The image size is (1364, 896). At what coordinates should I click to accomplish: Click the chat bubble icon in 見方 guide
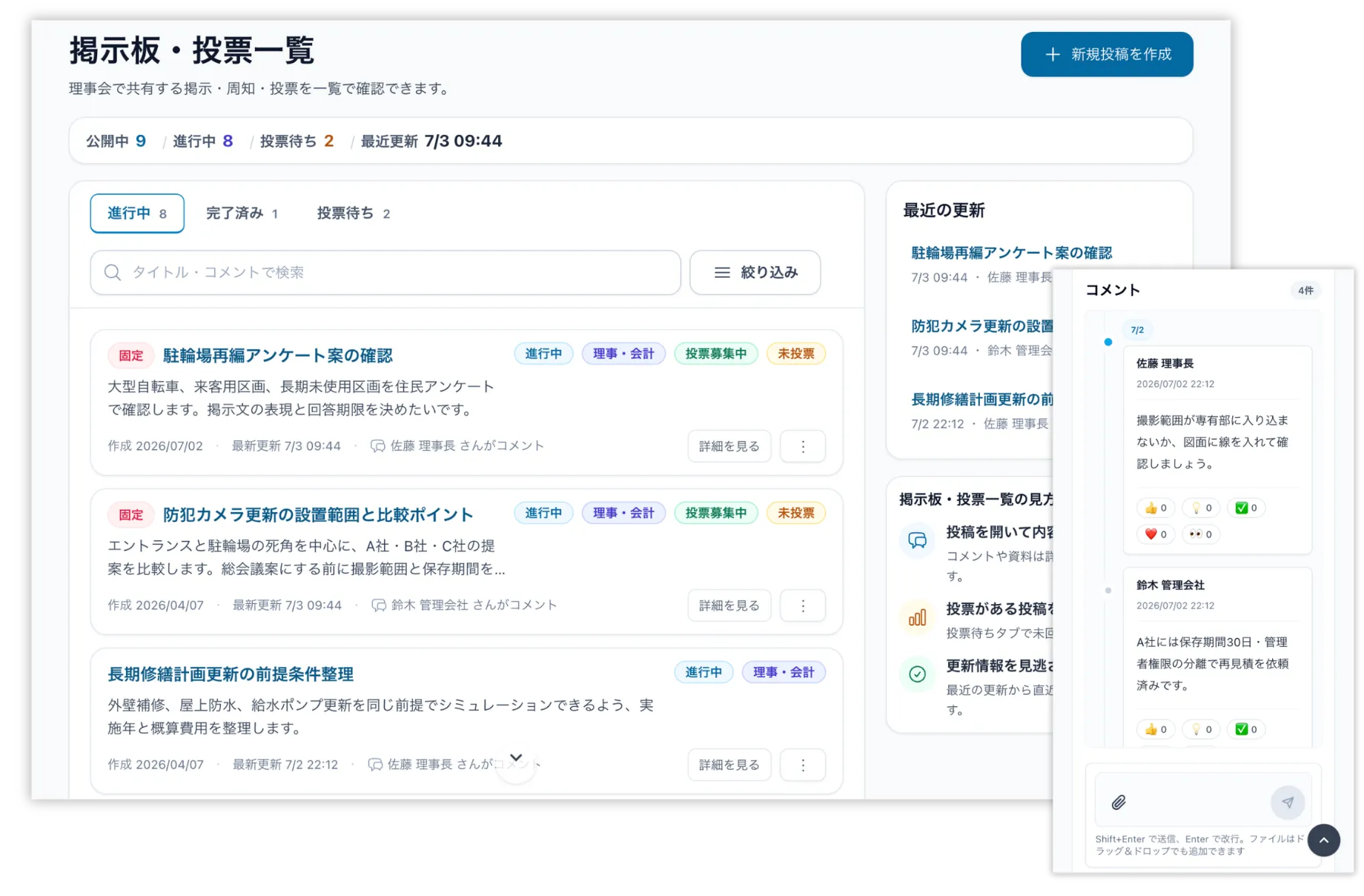917,541
